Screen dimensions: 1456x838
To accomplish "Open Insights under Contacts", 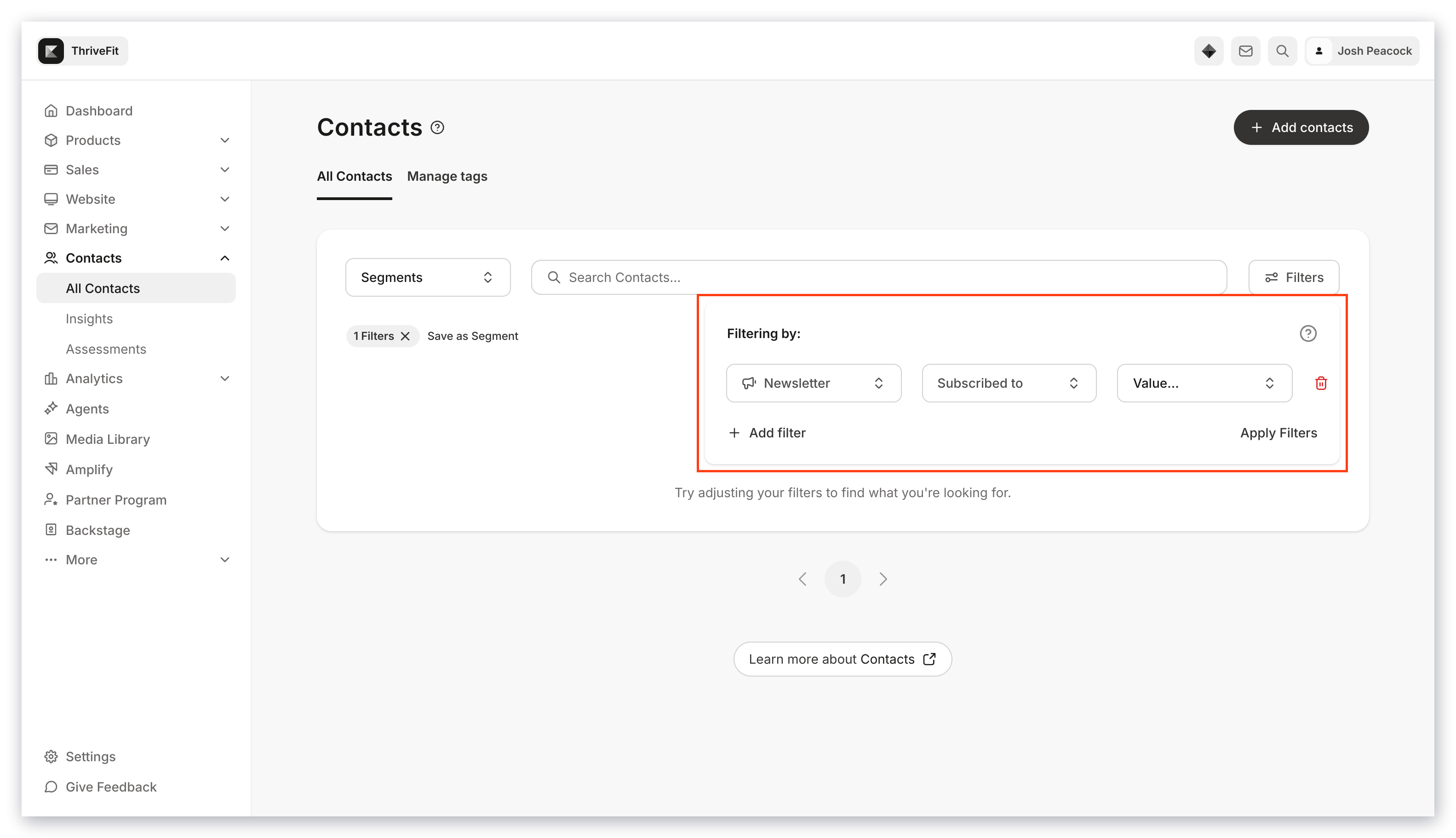I will pyautogui.click(x=89, y=318).
